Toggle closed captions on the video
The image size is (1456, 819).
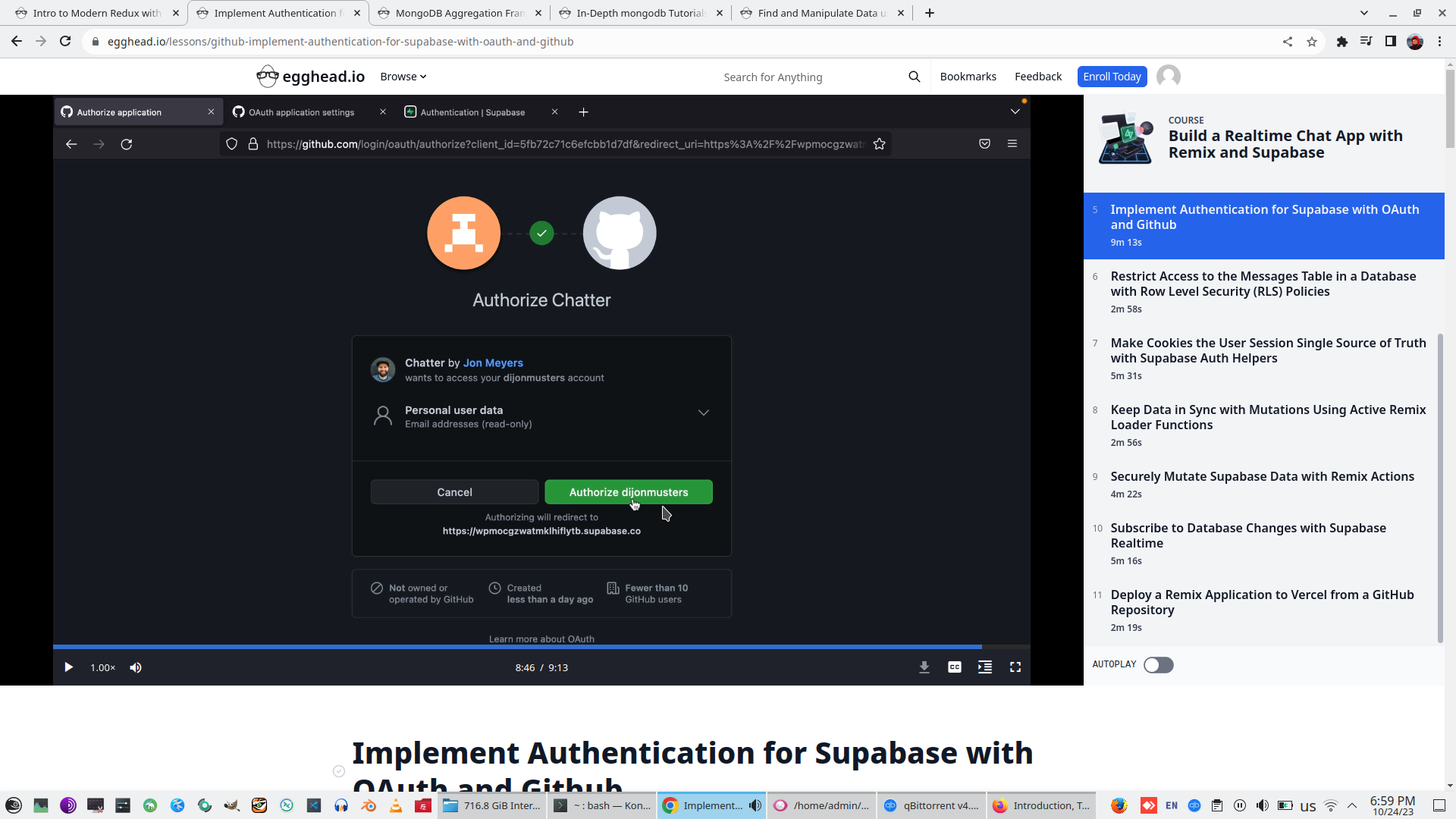[954, 667]
